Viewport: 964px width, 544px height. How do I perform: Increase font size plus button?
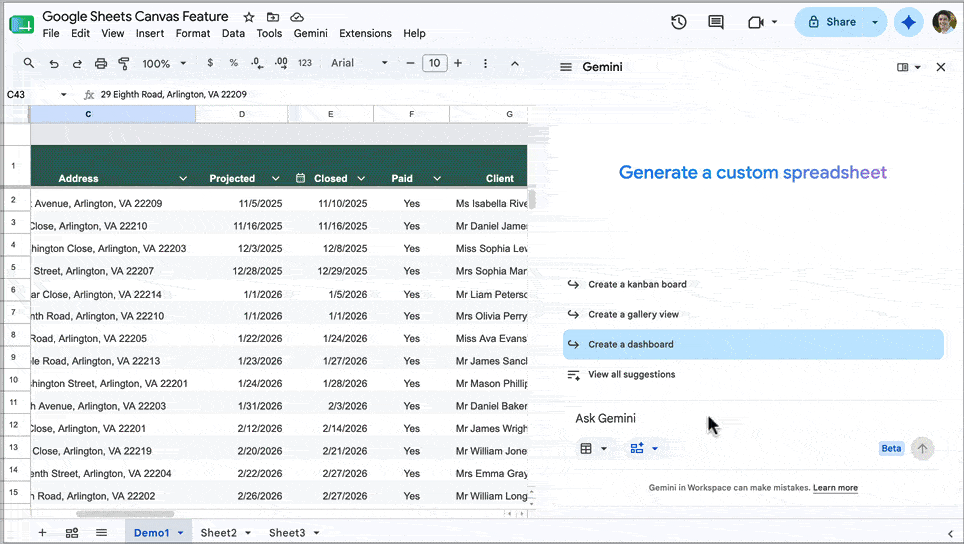click(458, 63)
